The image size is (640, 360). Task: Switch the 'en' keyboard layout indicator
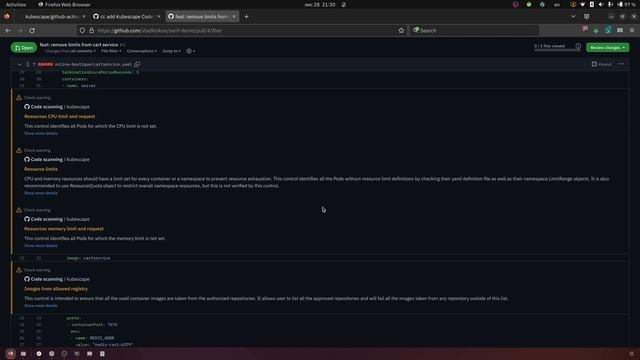(x=557, y=4)
